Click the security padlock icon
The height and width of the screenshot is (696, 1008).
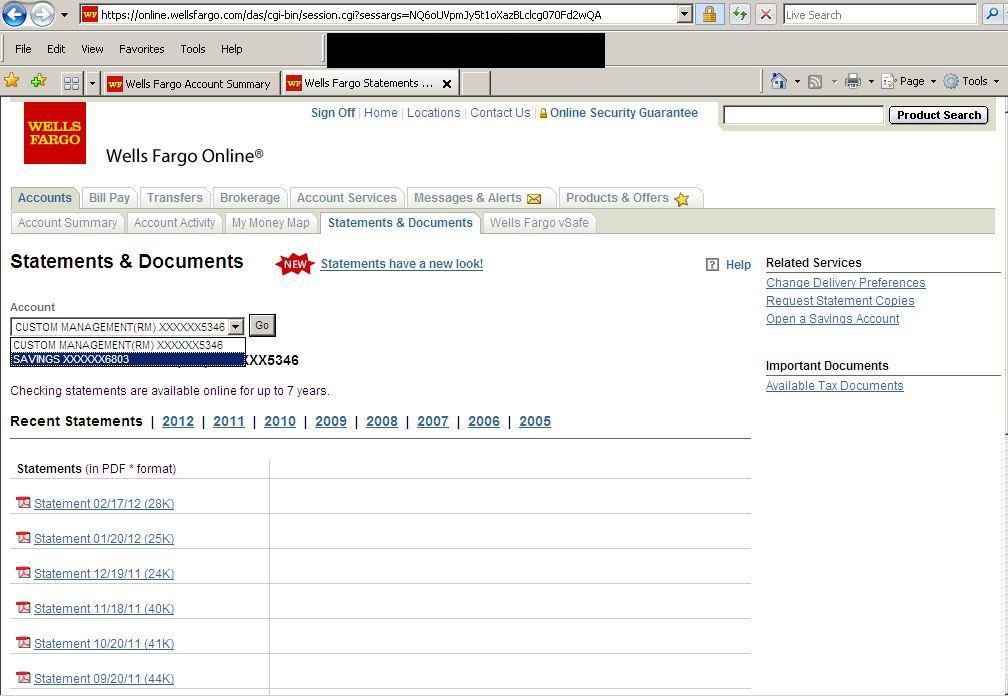click(710, 14)
